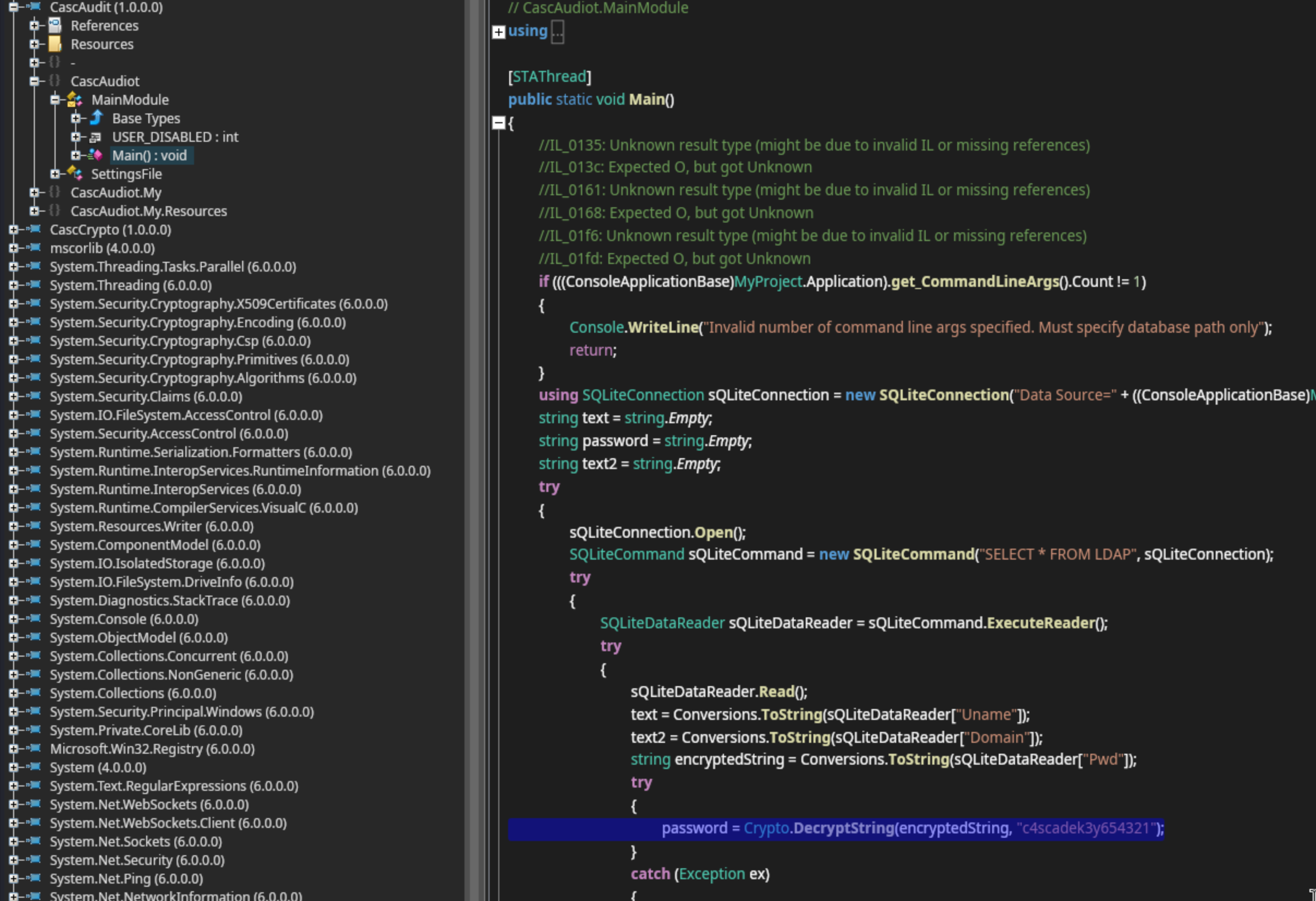Screen dimensions: 1316x901
Task: Select System.Net.WebSockets.Client (6.0.0.0) entry
Action: coord(168,823)
